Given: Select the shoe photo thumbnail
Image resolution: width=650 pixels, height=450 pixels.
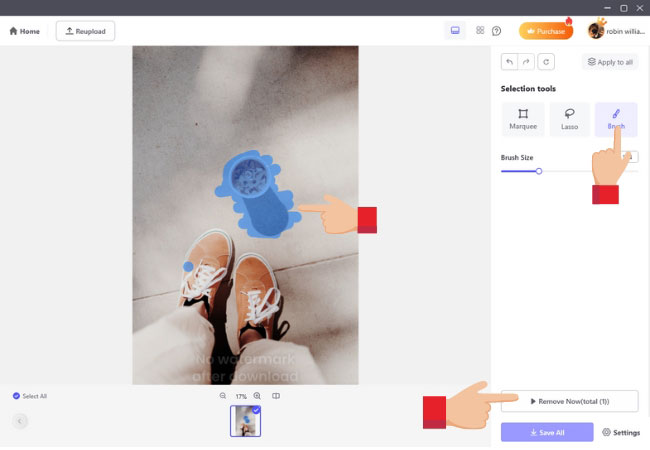Looking at the screenshot, I should [x=245, y=421].
